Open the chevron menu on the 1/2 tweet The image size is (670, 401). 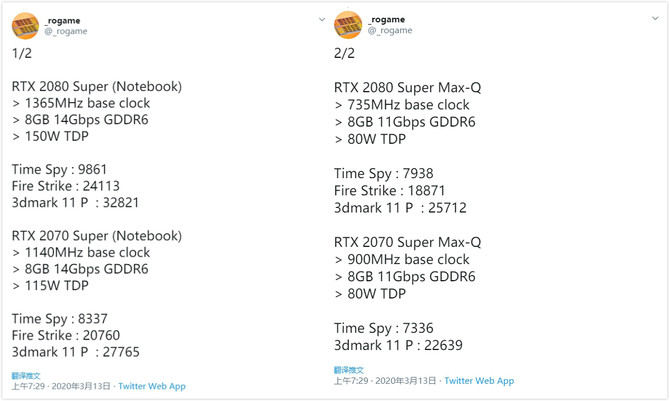point(322,19)
